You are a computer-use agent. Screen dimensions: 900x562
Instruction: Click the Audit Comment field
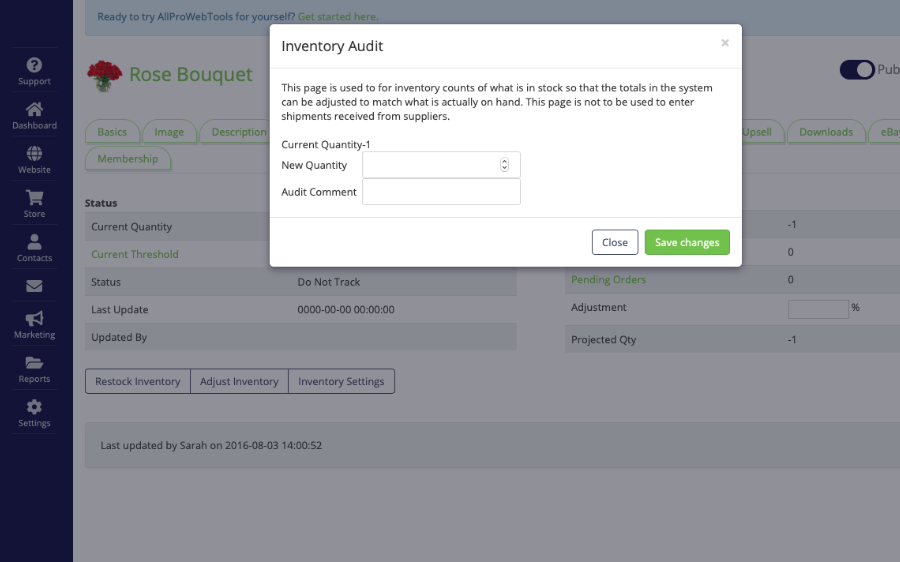coord(441,192)
